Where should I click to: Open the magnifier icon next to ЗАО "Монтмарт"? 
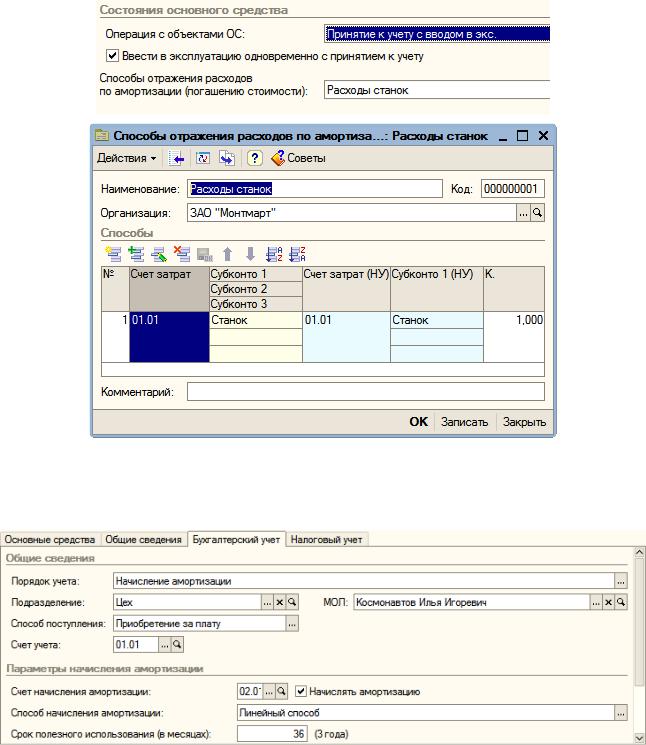pyautogui.click(x=538, y=213)
